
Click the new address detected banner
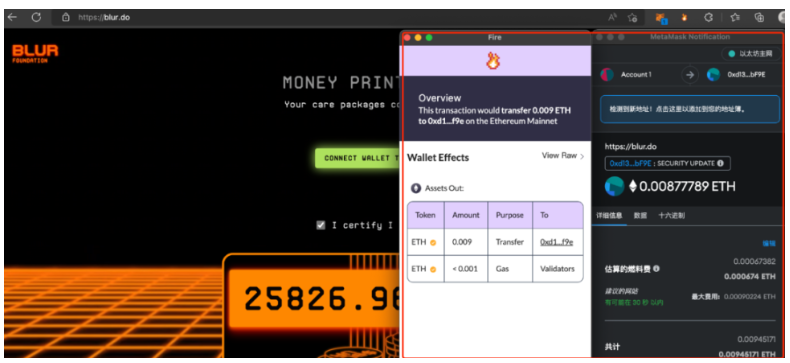point(690,109)
